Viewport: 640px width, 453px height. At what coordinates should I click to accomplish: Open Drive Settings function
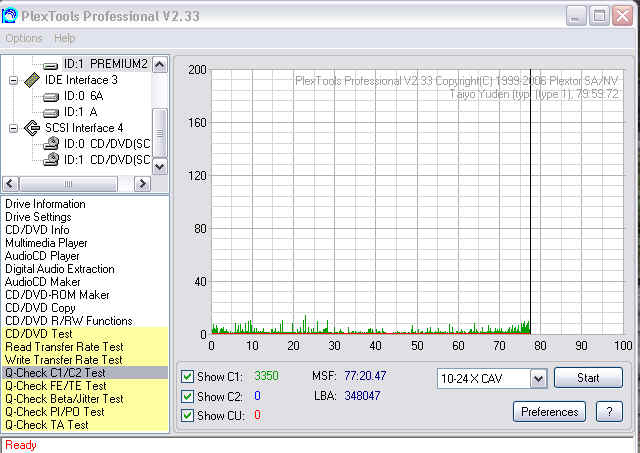coord(38,217)
